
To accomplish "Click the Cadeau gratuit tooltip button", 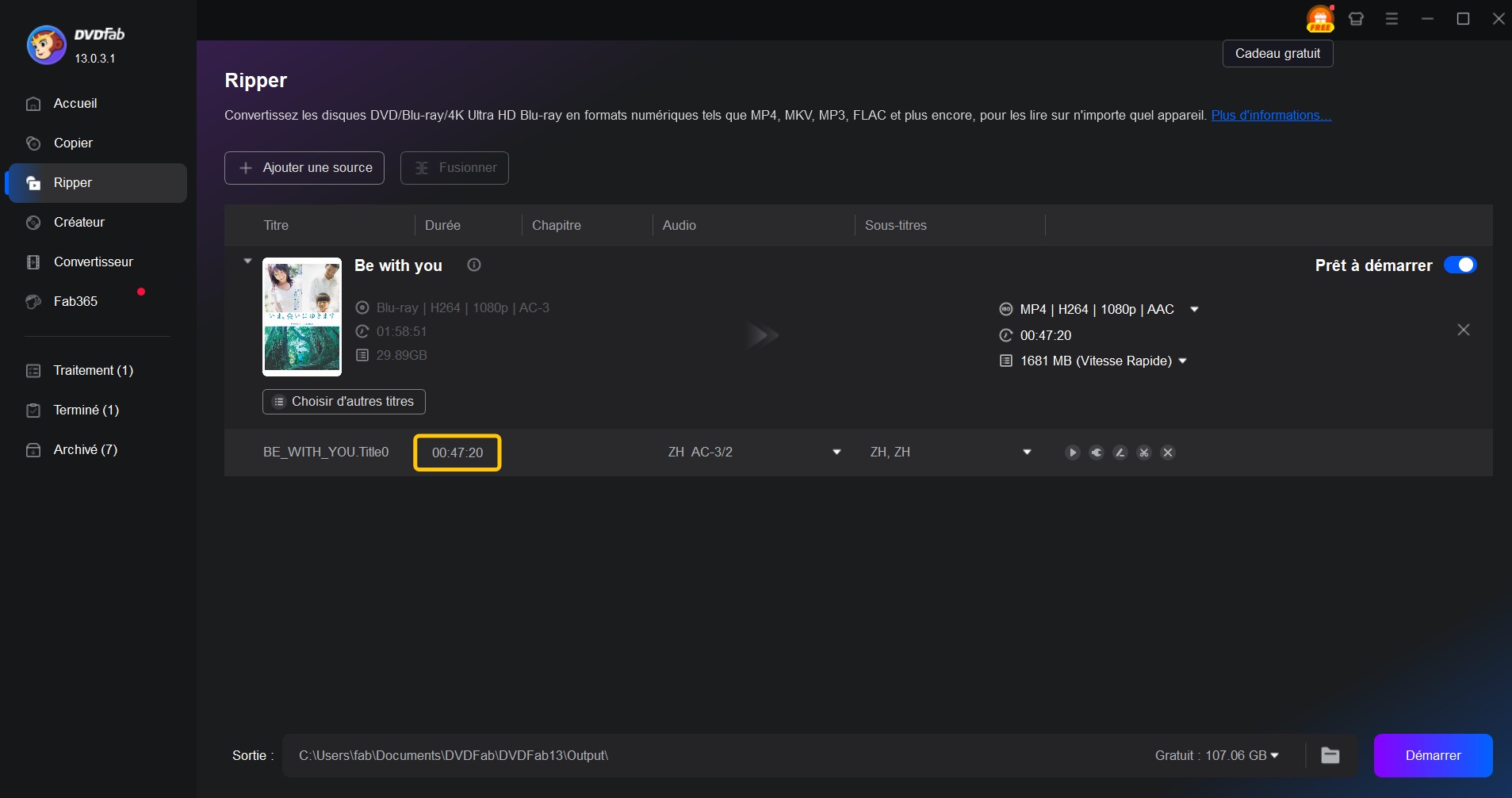I will coord(1277,54).
